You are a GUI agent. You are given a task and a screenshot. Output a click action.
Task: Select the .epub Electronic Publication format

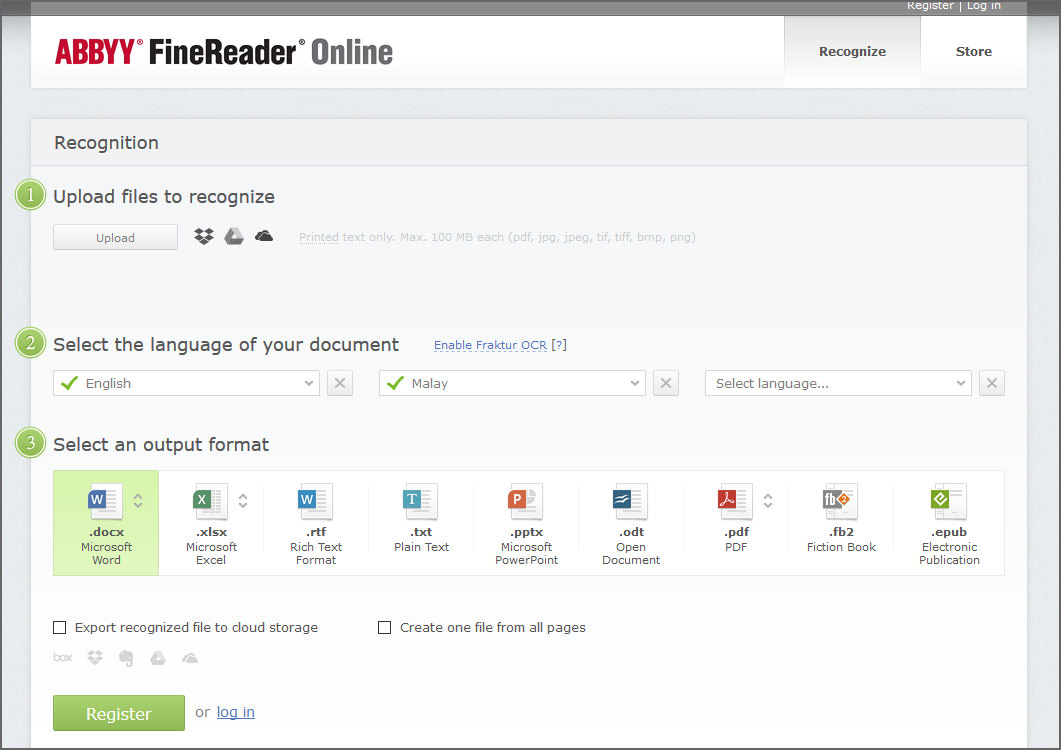click(949, 523)
